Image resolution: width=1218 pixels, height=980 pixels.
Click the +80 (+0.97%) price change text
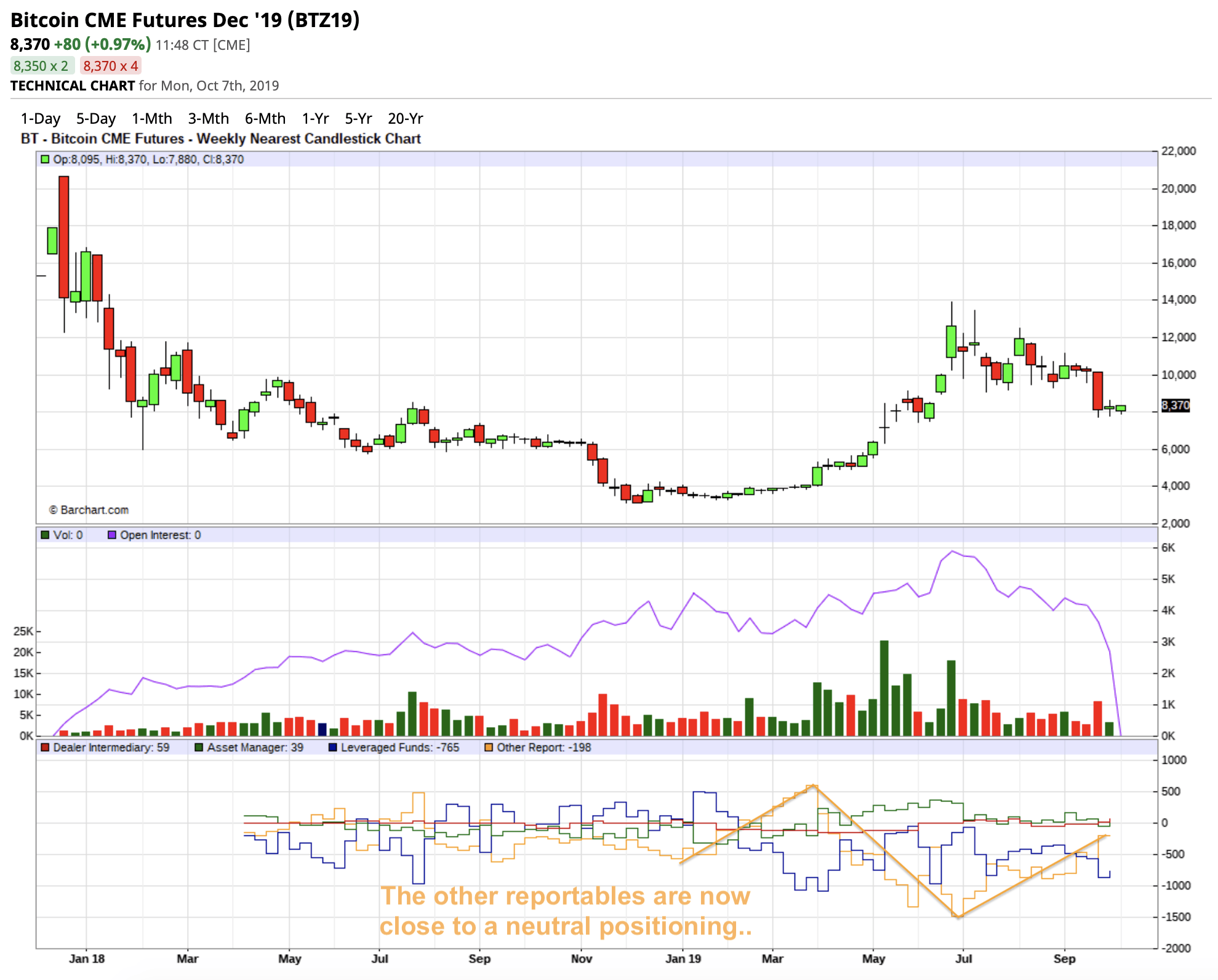[102, 44]
